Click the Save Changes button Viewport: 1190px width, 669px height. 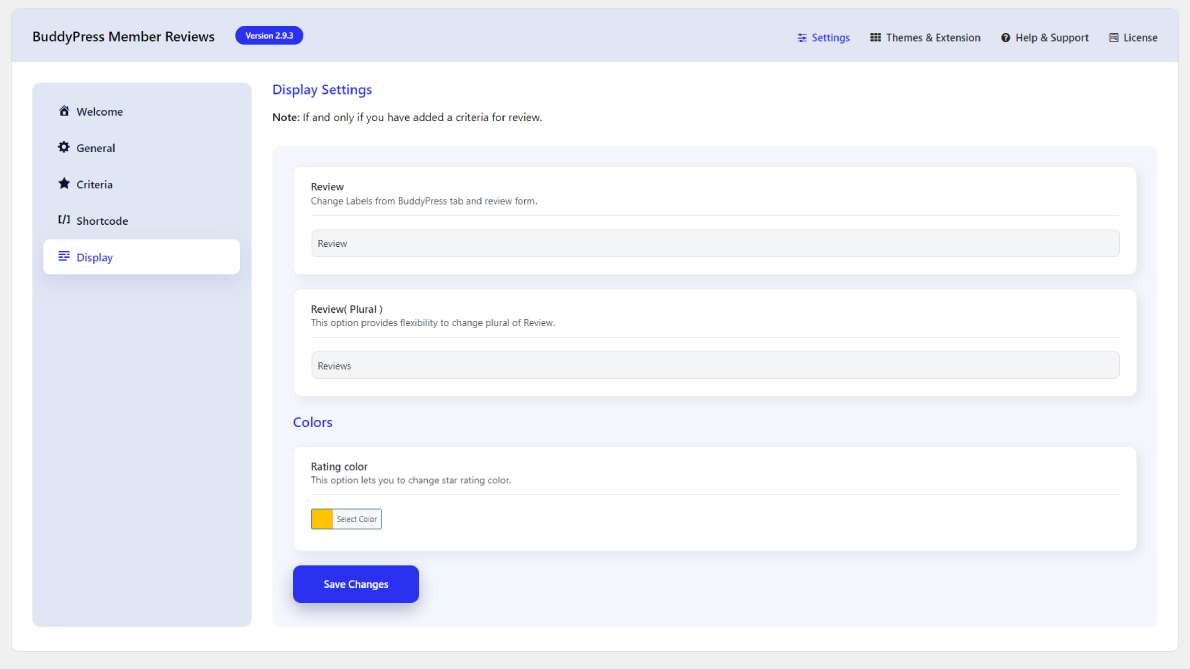(356, 584)
